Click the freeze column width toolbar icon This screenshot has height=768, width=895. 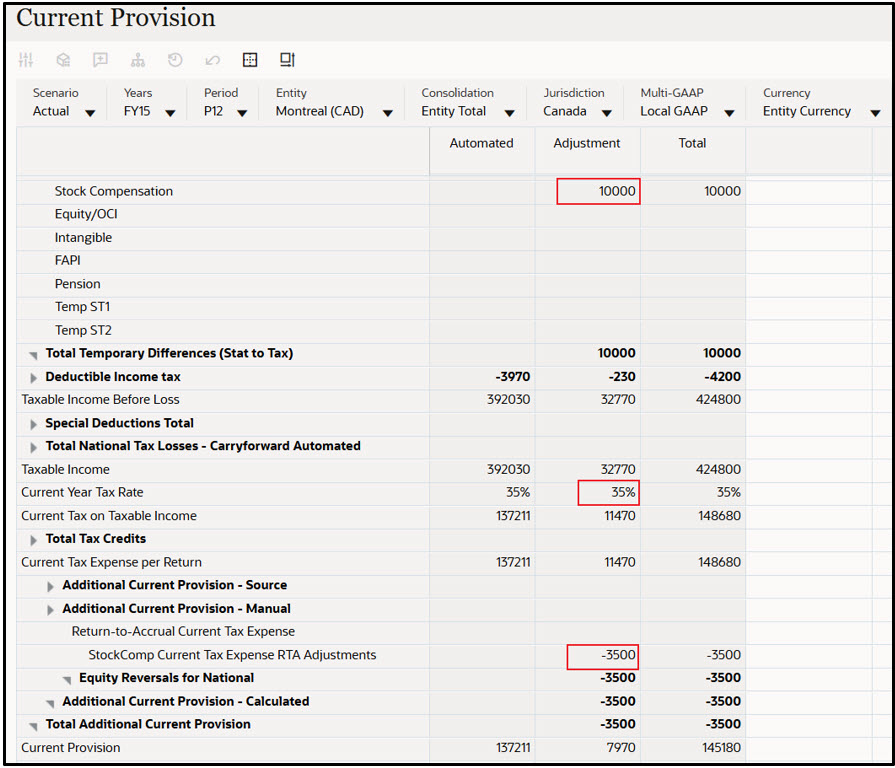pyautogui.click(x=287, y=59)
